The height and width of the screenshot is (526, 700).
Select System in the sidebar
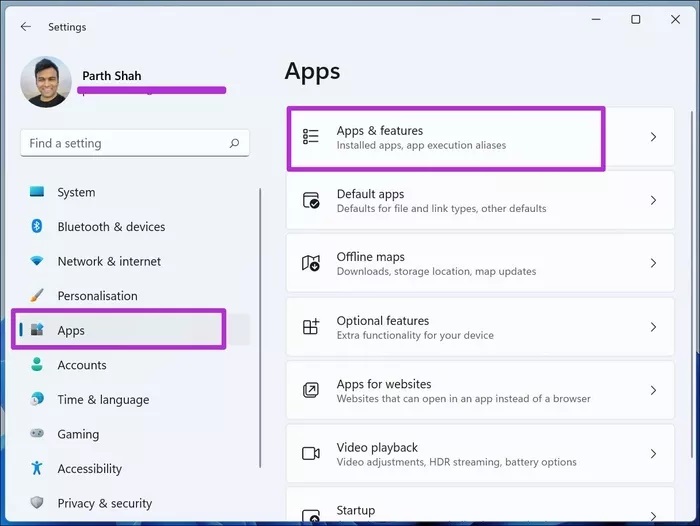pos(76,192)
